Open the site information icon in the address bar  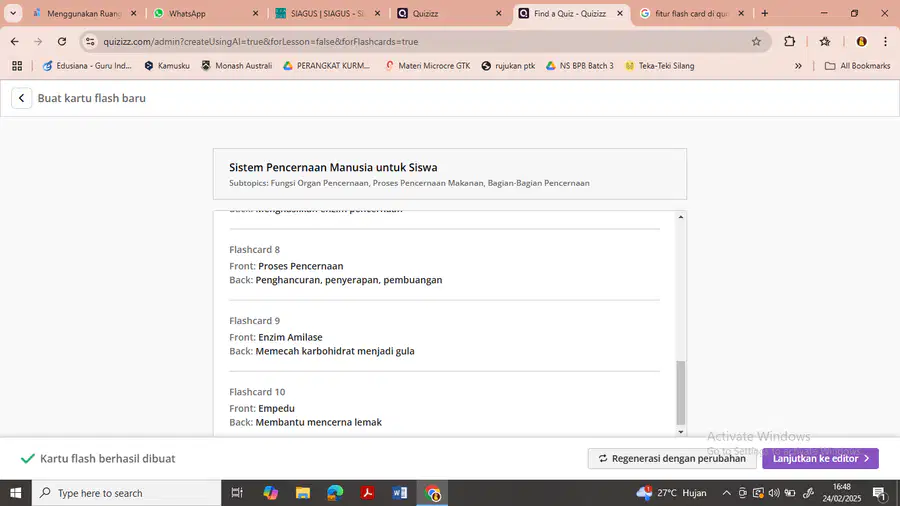pyautogui.click(x=90, y=41)
